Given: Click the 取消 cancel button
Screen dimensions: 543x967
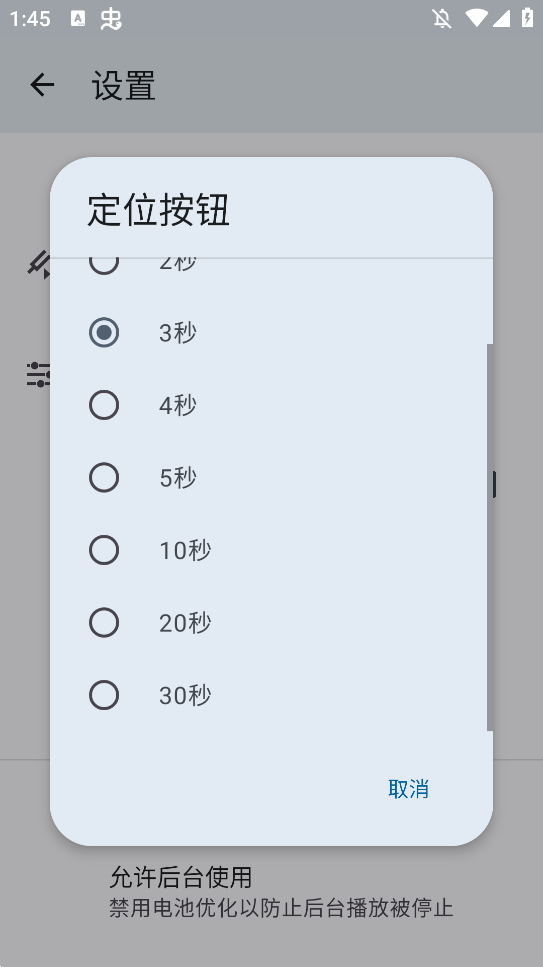Looking at the screenshot, I should click(408, 789).
